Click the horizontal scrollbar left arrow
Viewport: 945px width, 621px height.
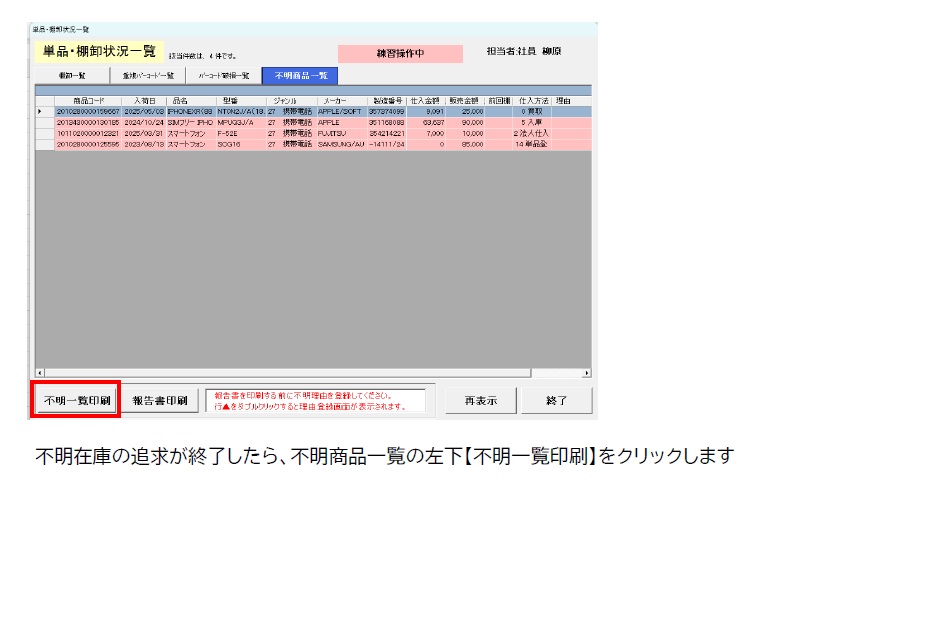pyautogui.click(x=41, y=373)
